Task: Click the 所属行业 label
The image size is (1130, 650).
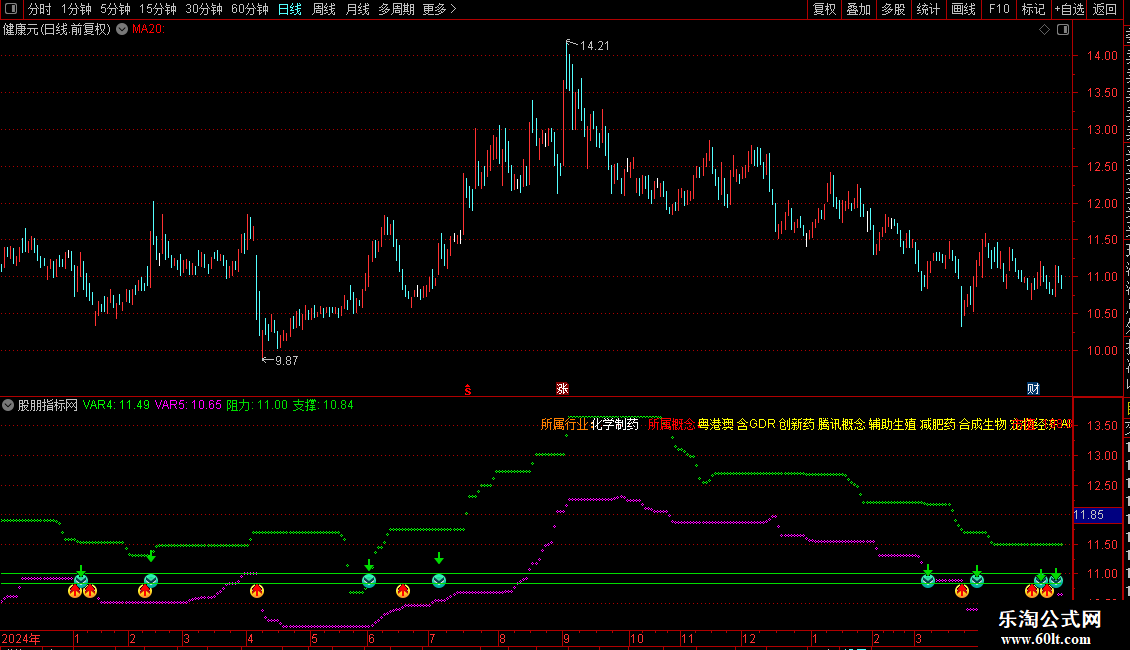Action: coord(564,424)
